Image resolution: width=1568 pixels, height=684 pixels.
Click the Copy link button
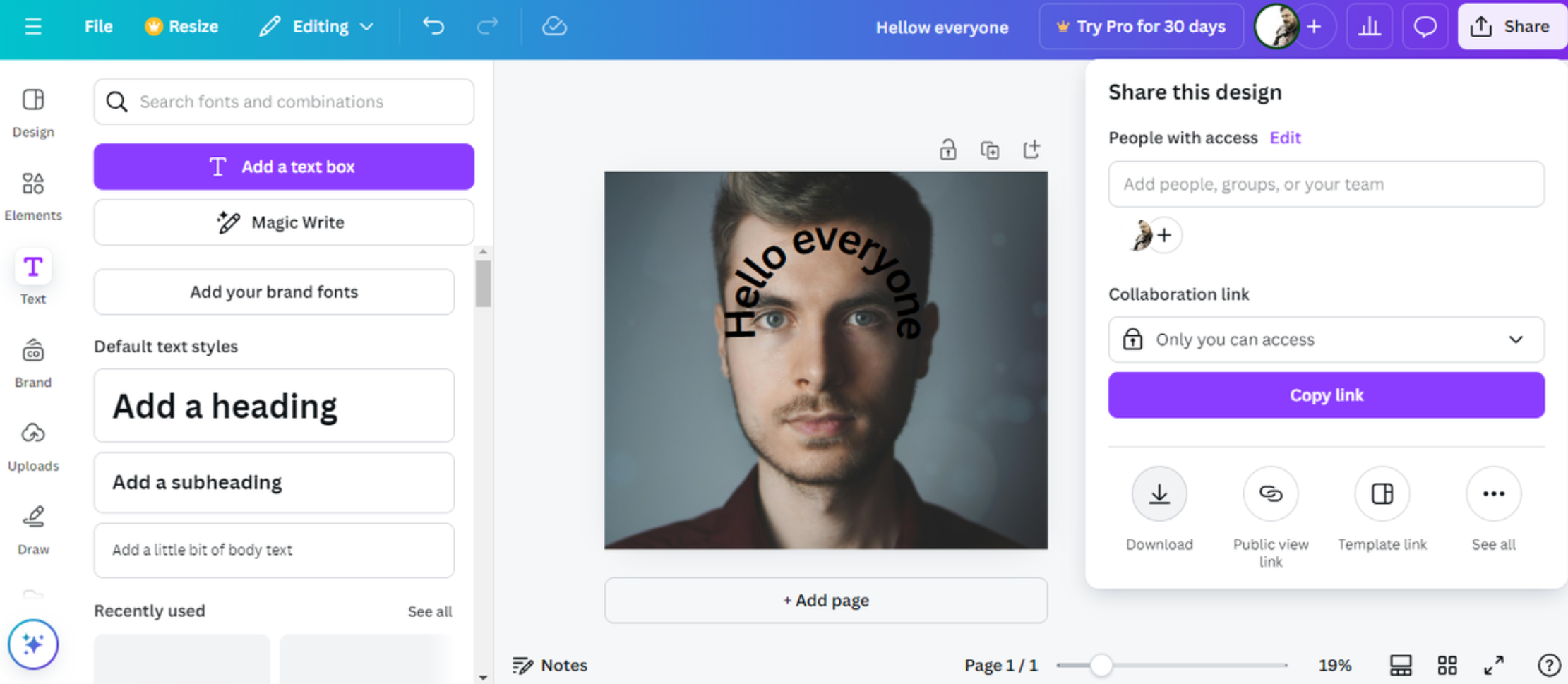pos(1326,395)
